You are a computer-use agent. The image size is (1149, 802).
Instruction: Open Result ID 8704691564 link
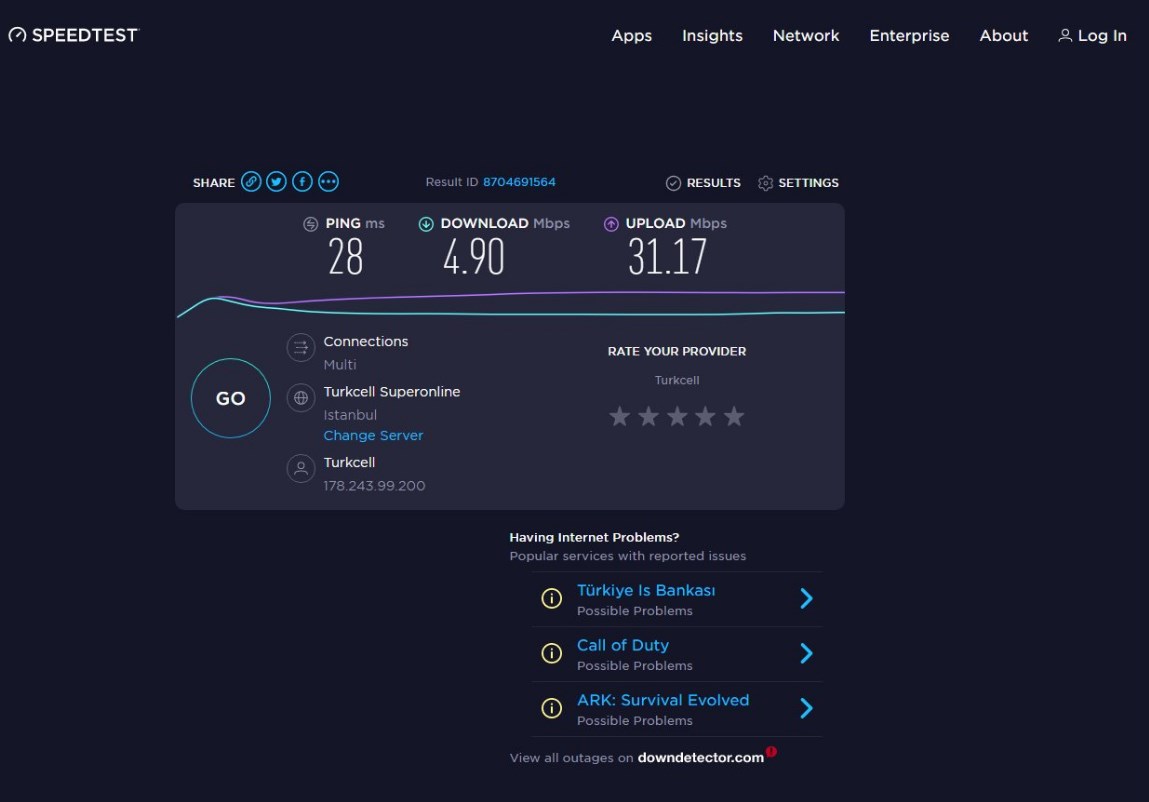[519, 182]
